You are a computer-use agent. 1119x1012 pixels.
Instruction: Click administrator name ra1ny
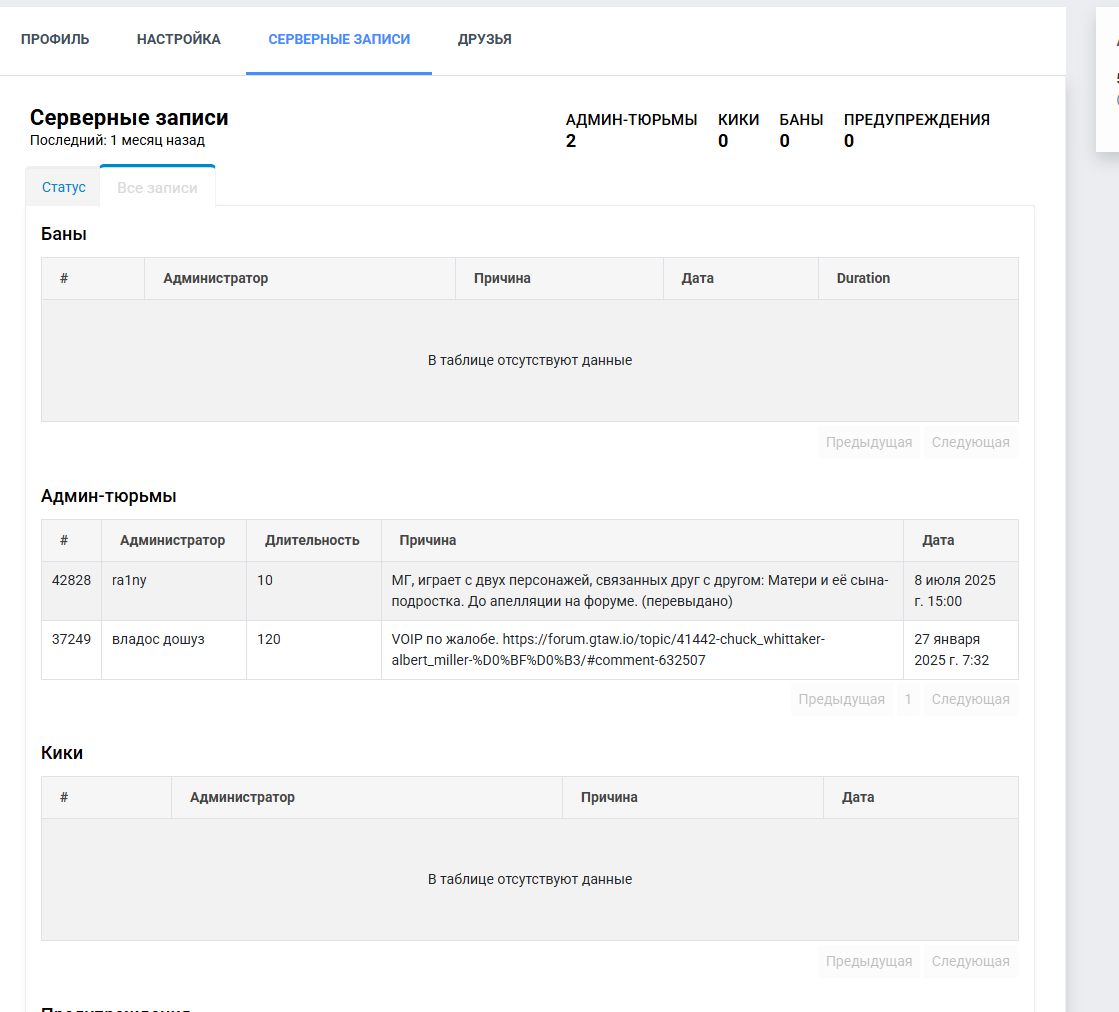pyautogui.click(x=129, y=580)
